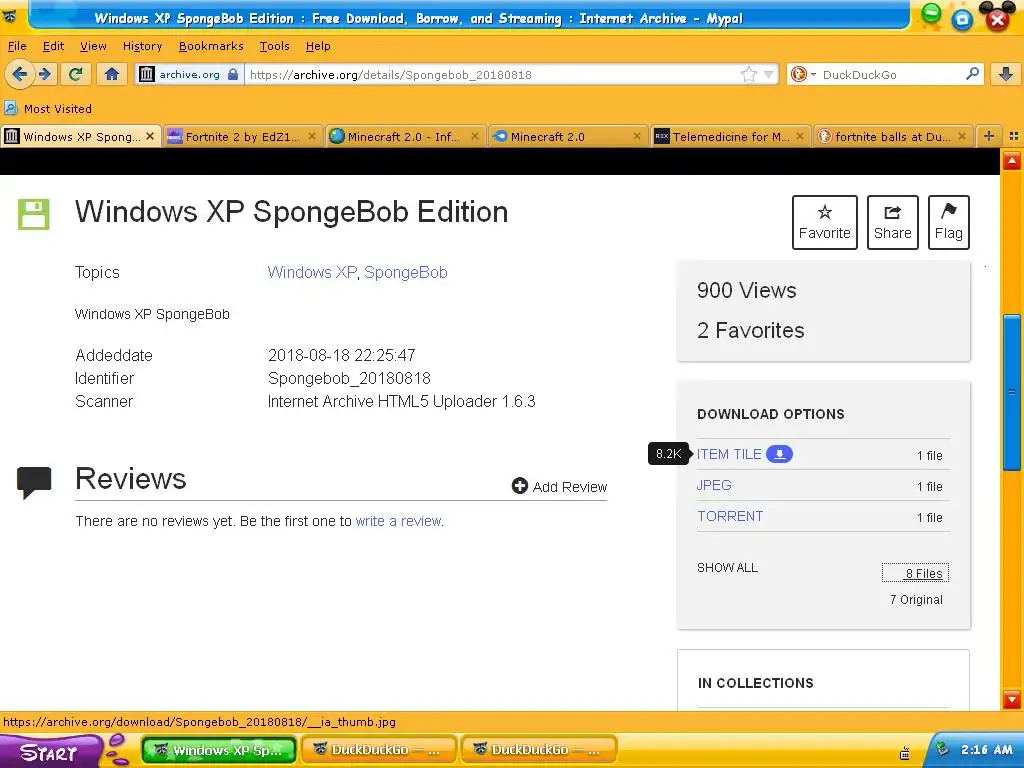Image resolution: width=1024 pixels, height=768 pixels.
Task: Click the 7 Original files text
Action: [916, 600]
